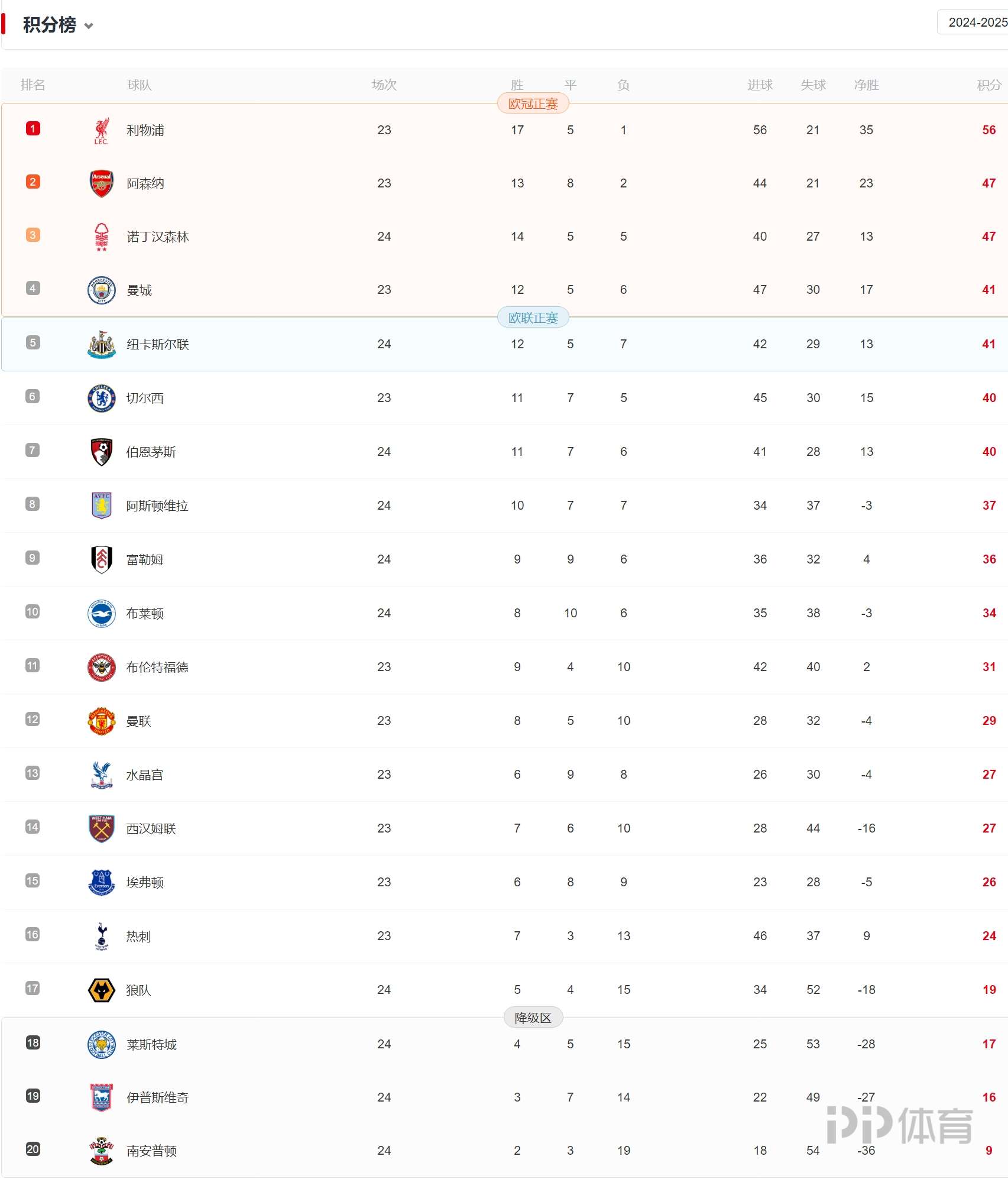Expand the 积分榜 dropdown chevron
Image resolution: width=1008 pixels, height=1179 pixels.
pos(89,26)
